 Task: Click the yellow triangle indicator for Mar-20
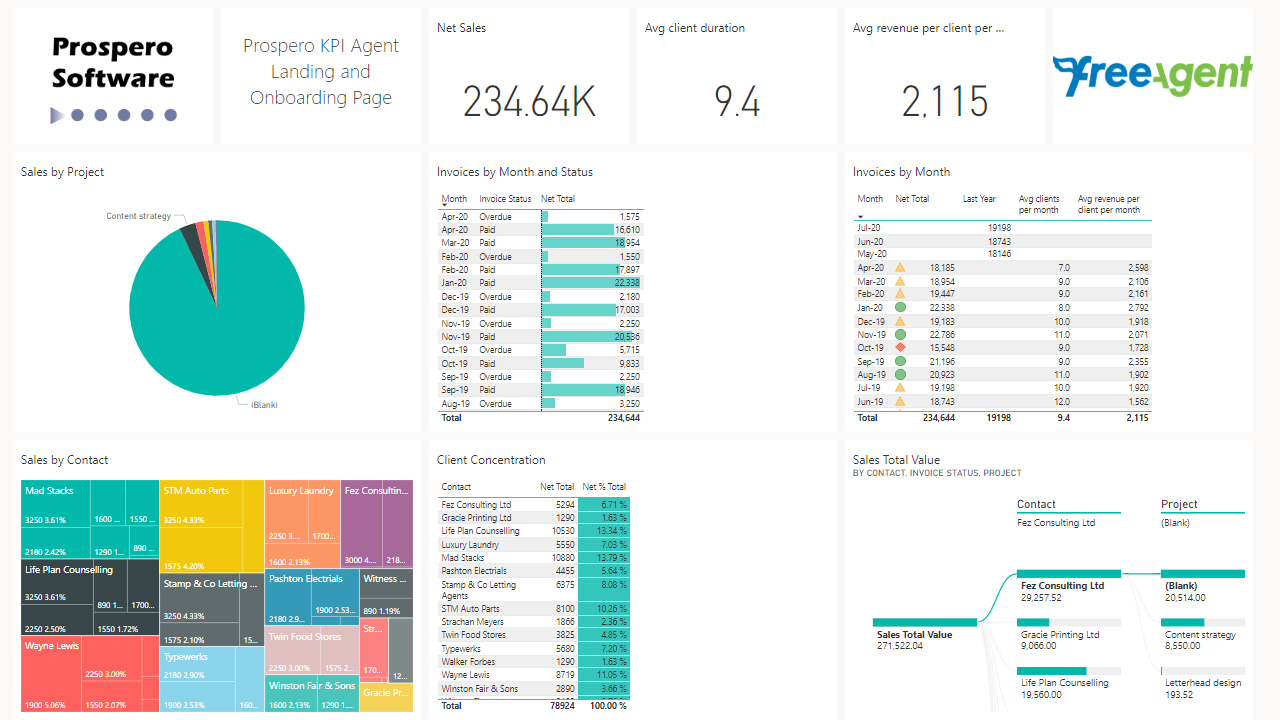[900, 281]
